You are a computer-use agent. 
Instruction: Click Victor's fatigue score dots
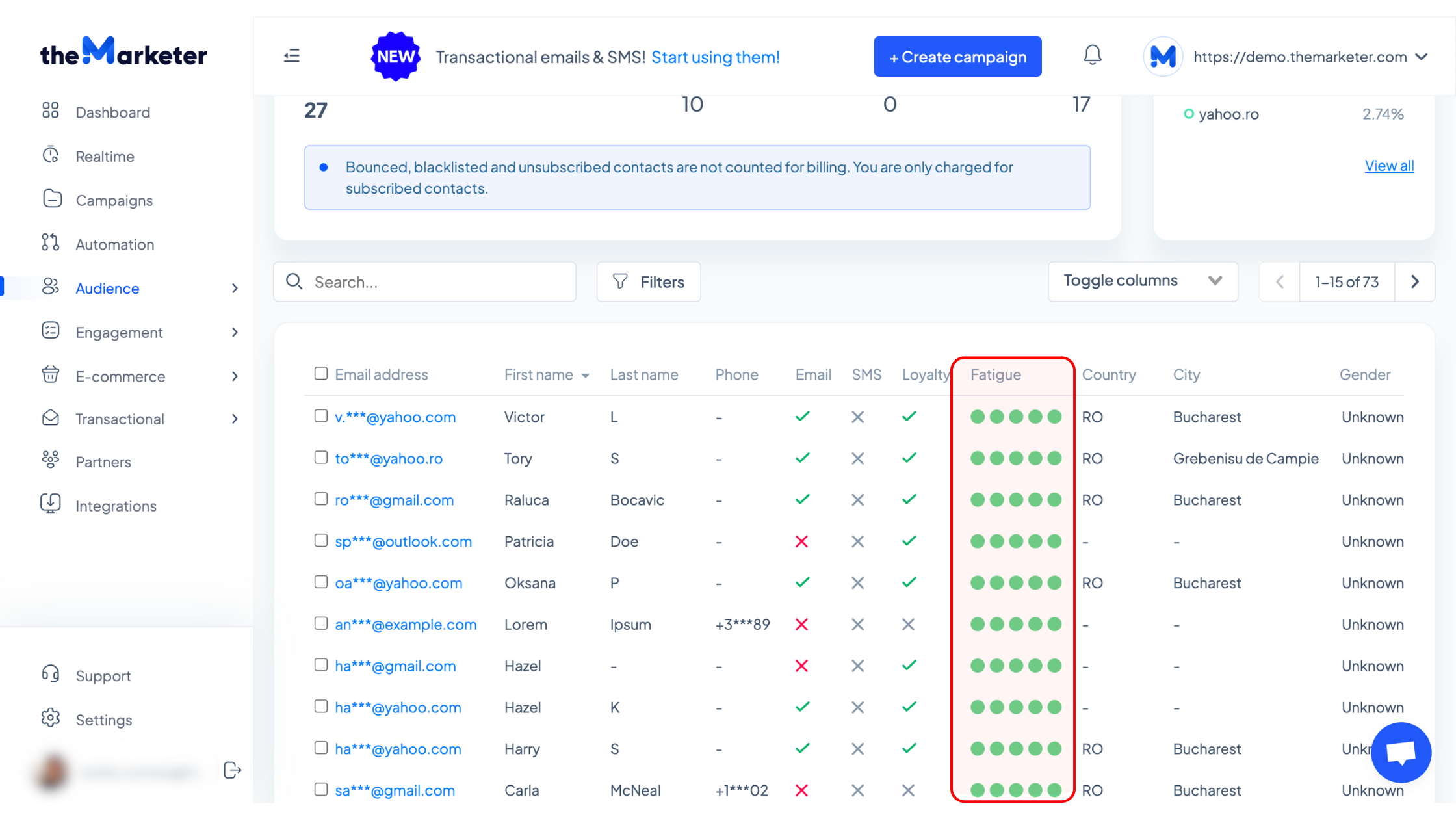click(x=1015, y=417)
